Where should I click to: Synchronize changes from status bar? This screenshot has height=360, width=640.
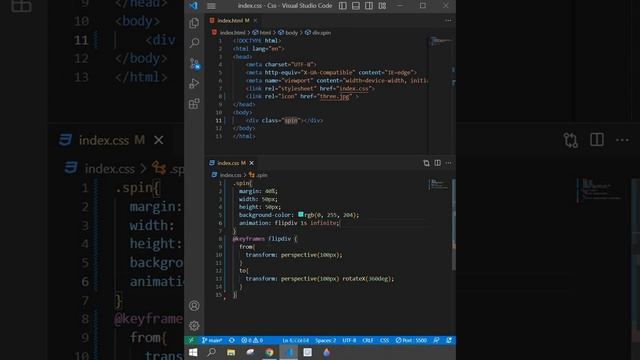[x=232, y=340]
